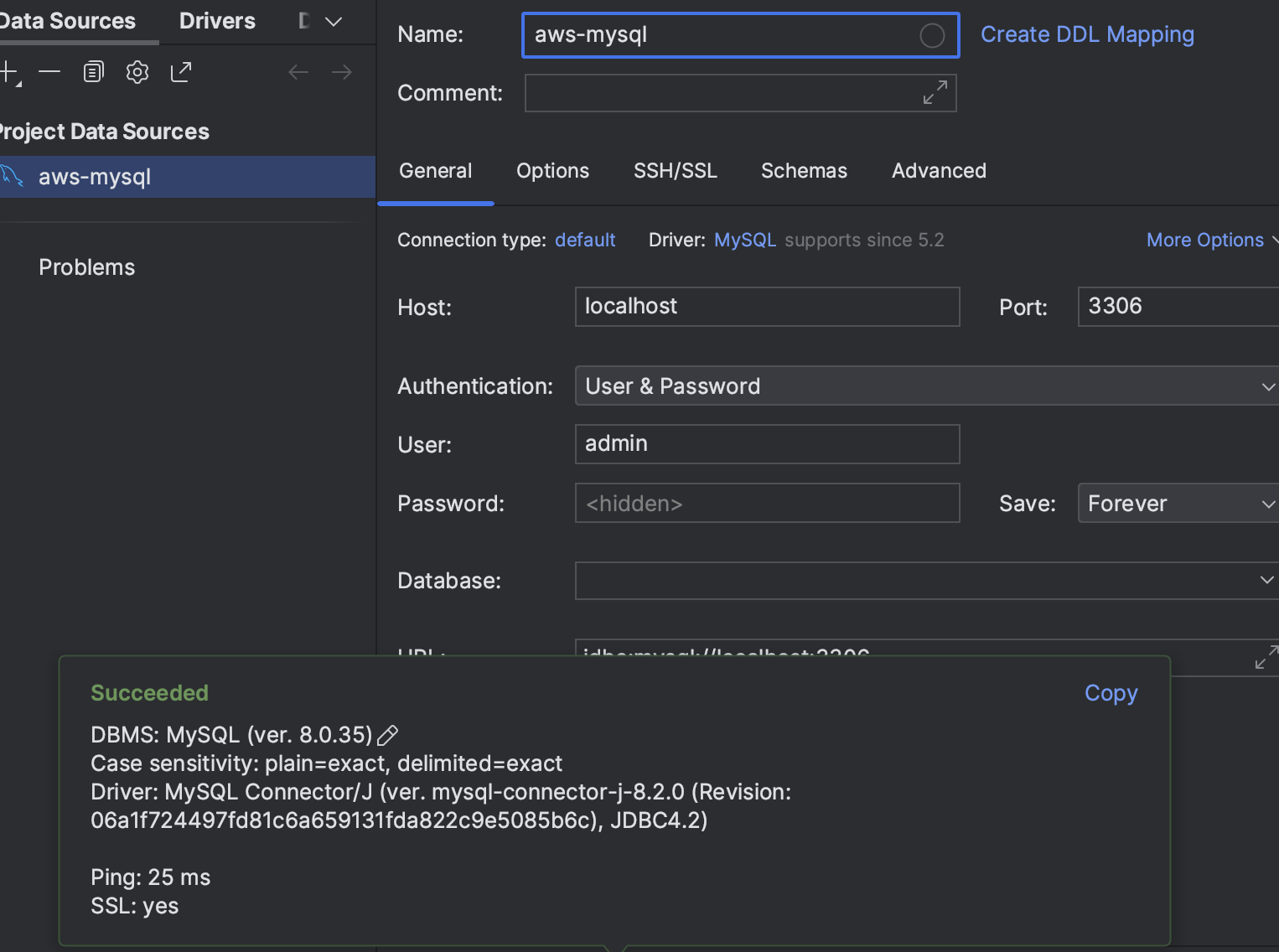Duplicate the selected data source
Screen dimensions: 1279x952
(94, 72)
